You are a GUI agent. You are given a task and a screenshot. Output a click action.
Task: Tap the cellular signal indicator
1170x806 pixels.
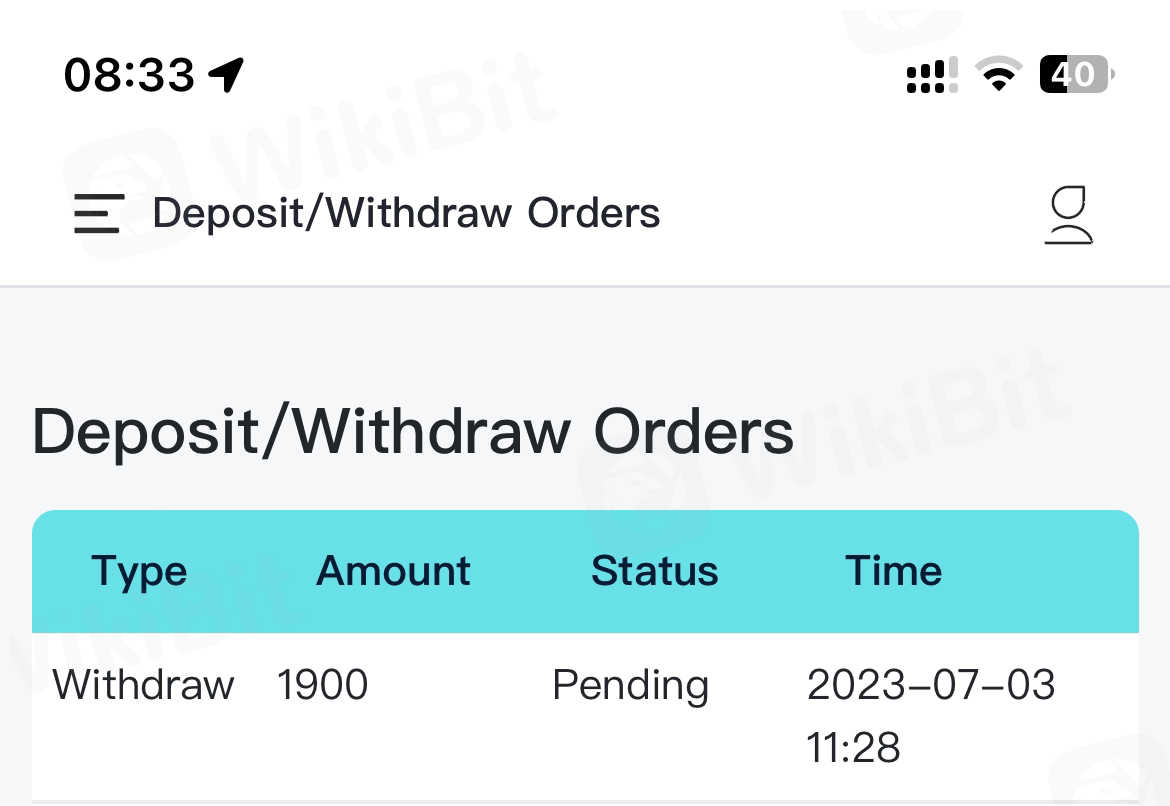point(931,75)
